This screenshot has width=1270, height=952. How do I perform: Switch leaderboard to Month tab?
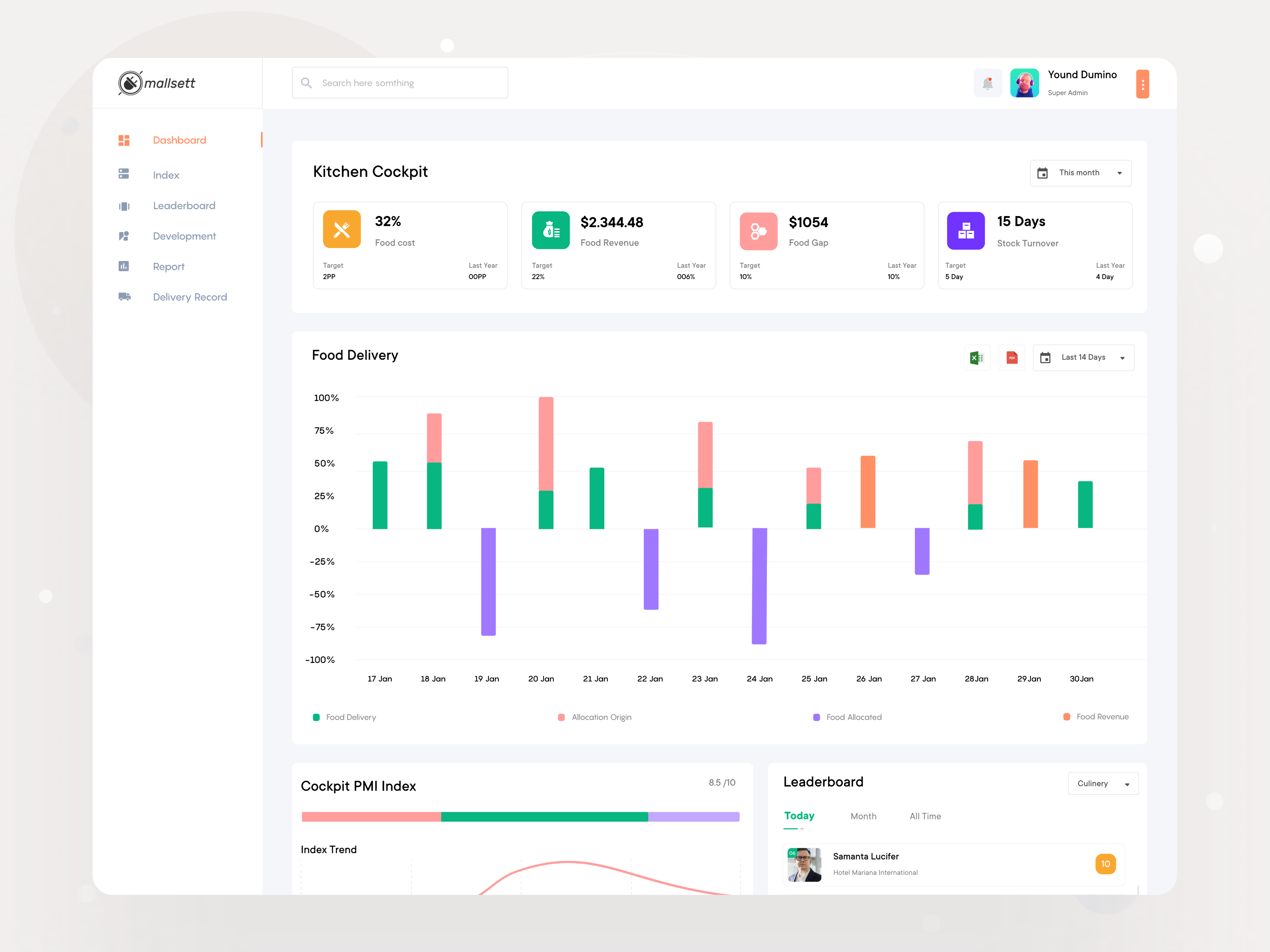(x=864, y=816)
